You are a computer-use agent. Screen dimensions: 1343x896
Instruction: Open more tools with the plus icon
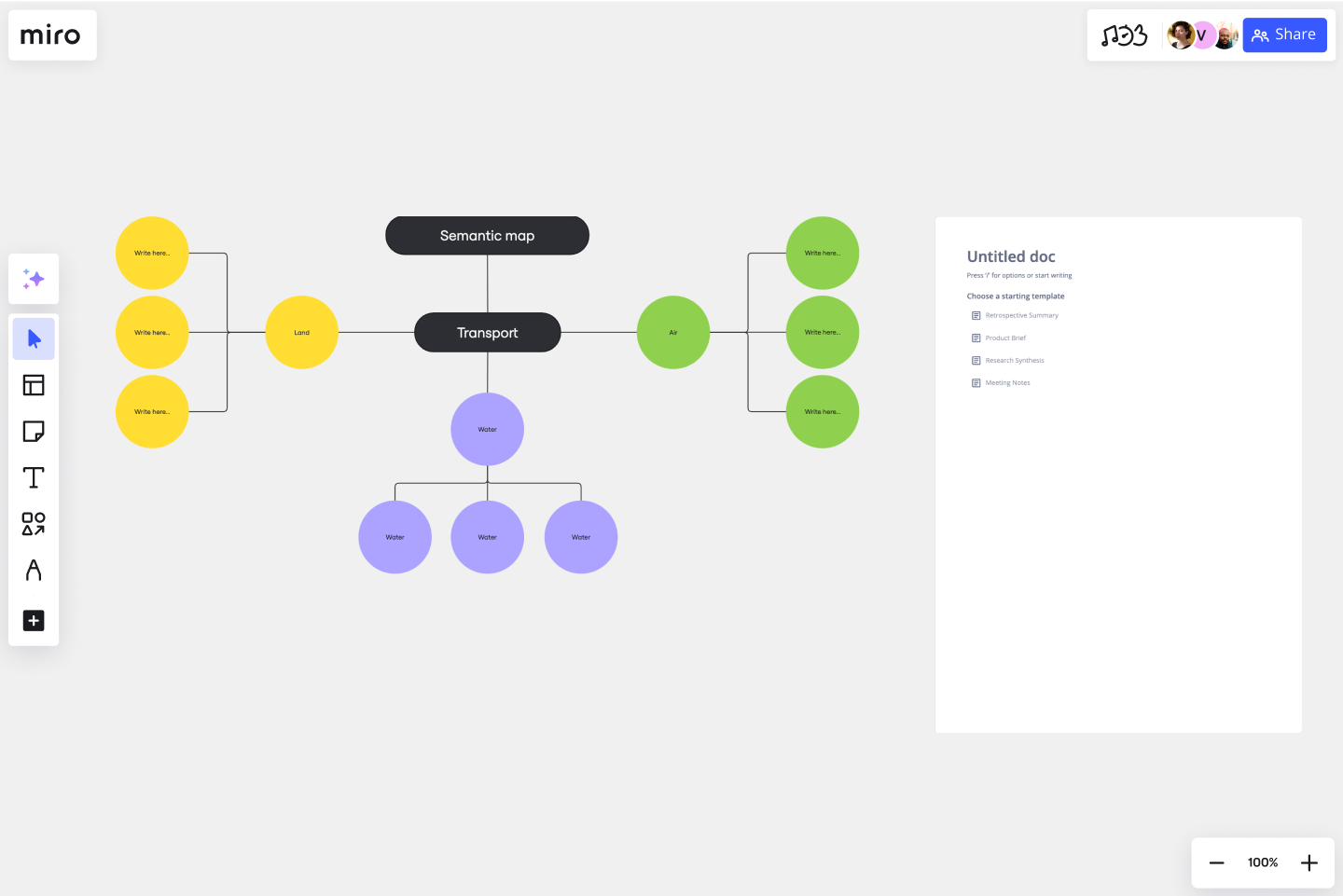(34, 620)
